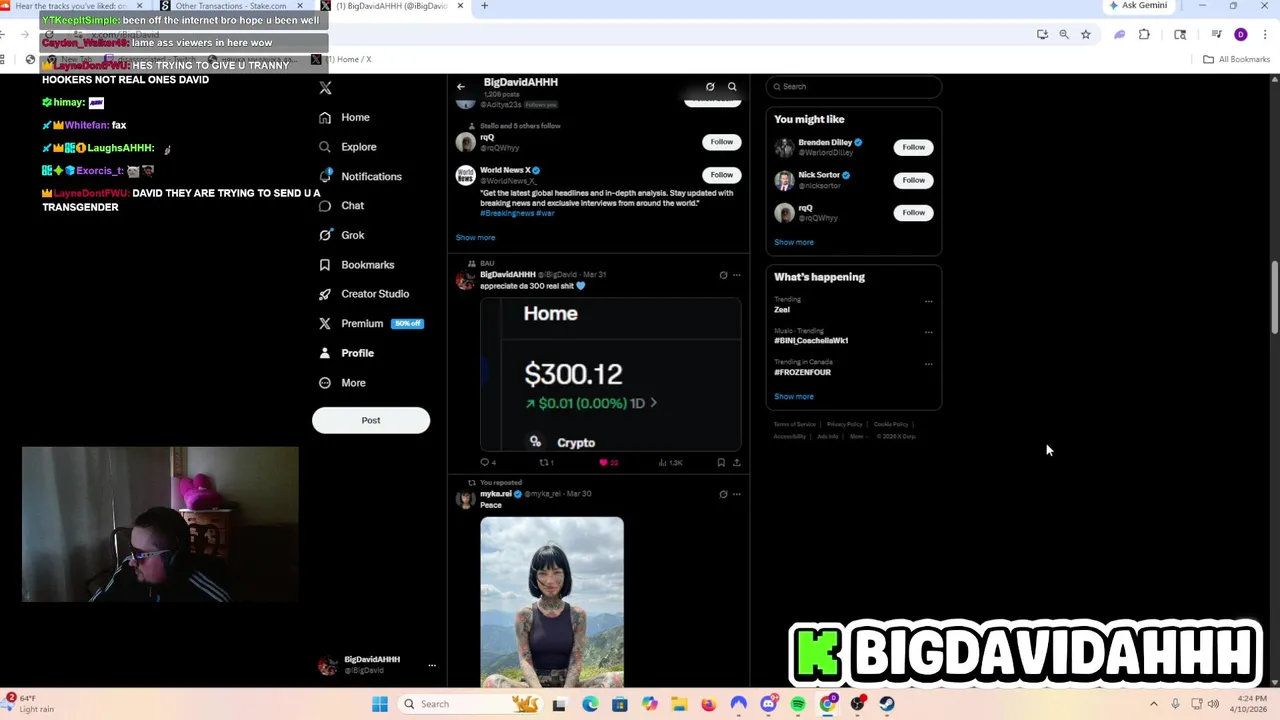This screenshot has height=720, width=1280.
Task: Follow World News X
Action: tap(721, 175)
